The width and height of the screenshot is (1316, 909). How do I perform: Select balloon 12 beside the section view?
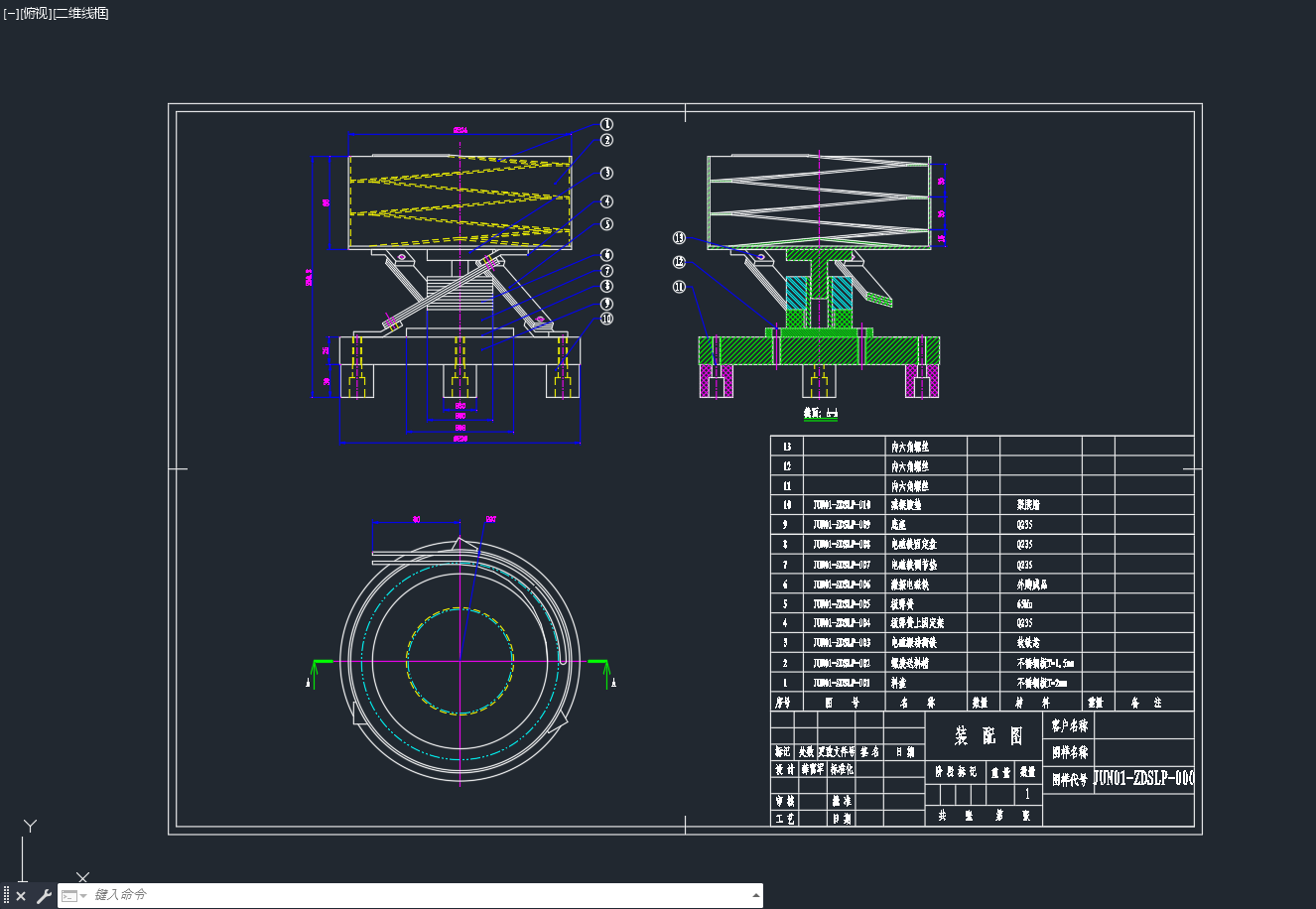coord(679,262)
